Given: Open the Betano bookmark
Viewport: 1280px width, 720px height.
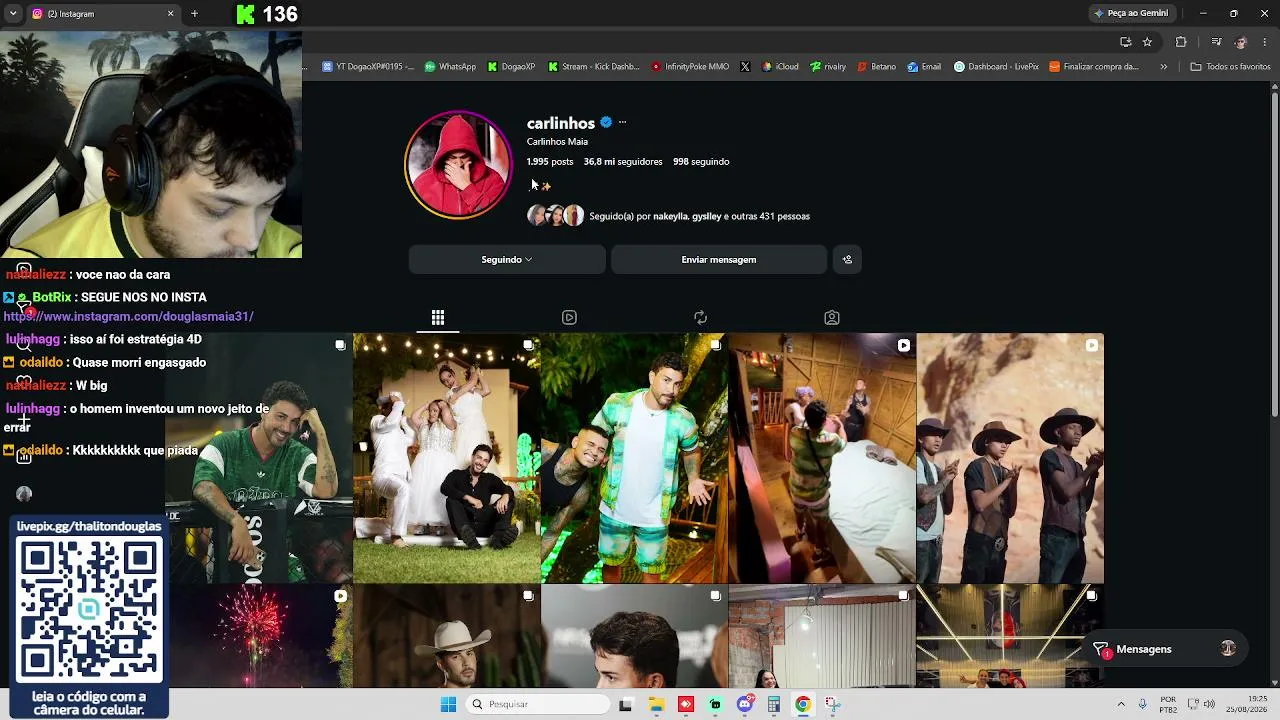Looking at the screenshot, I should 876,67.
